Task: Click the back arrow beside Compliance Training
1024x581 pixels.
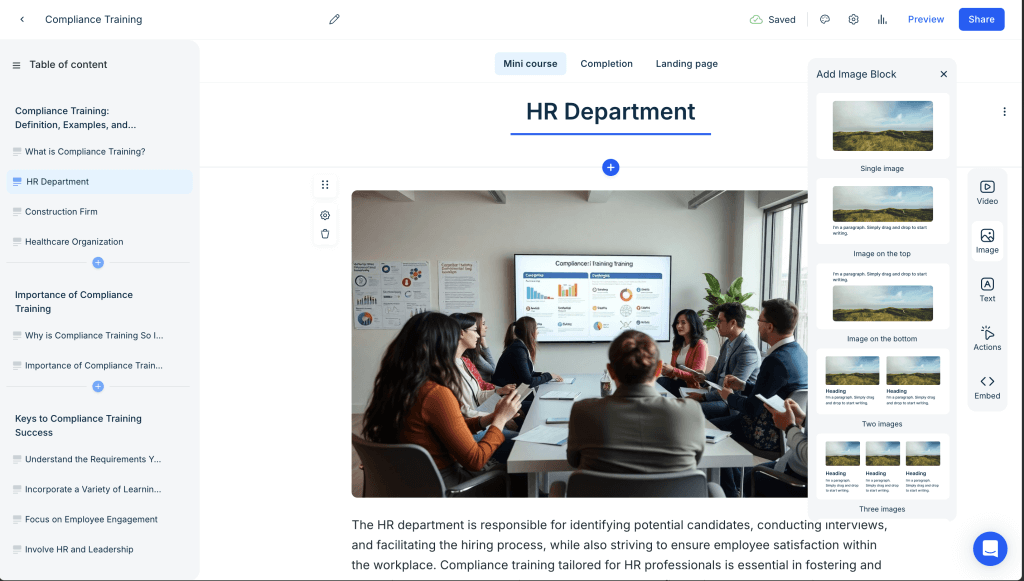Action: [22, 19]
